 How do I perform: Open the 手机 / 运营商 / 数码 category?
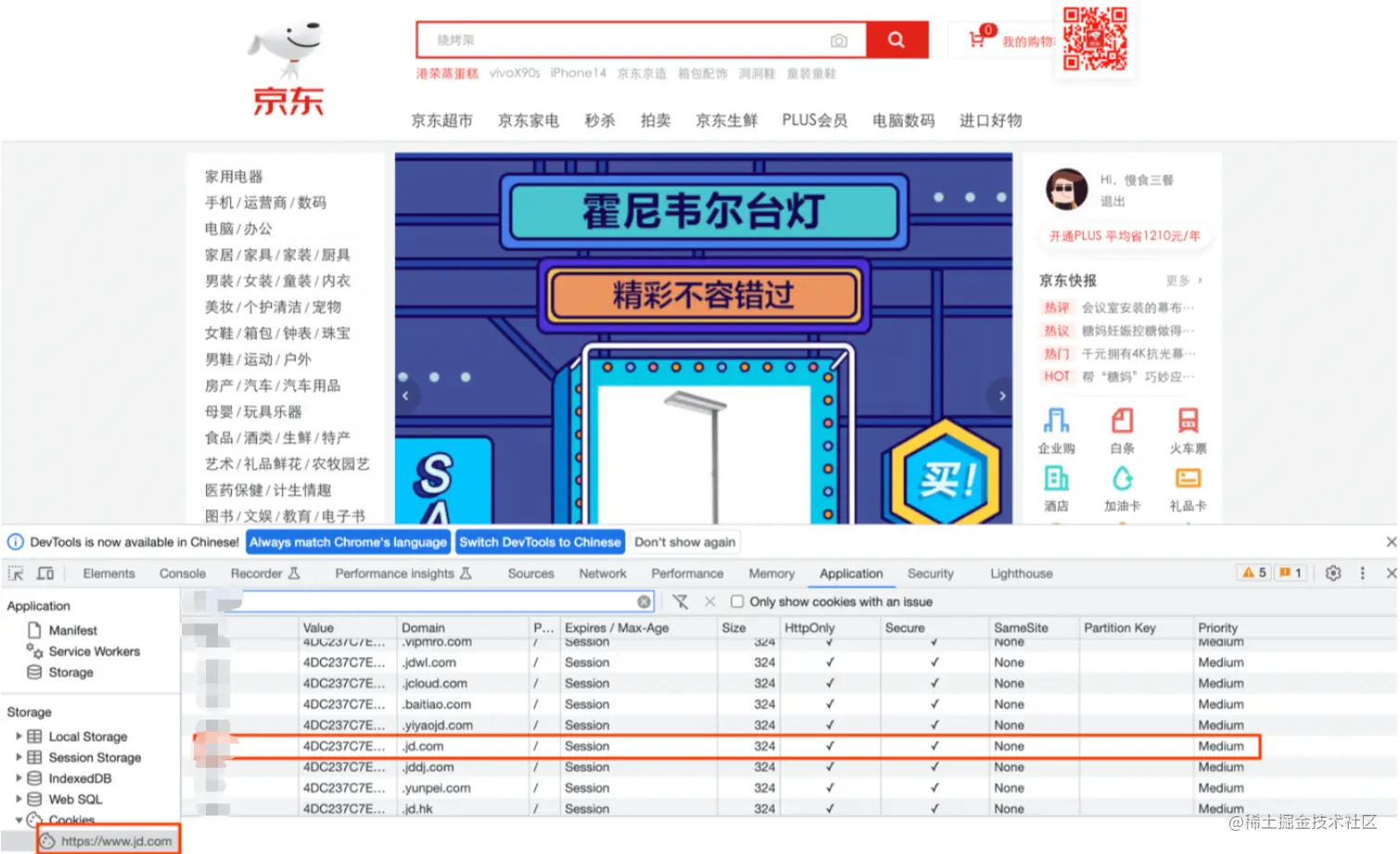tap(265, 202)
